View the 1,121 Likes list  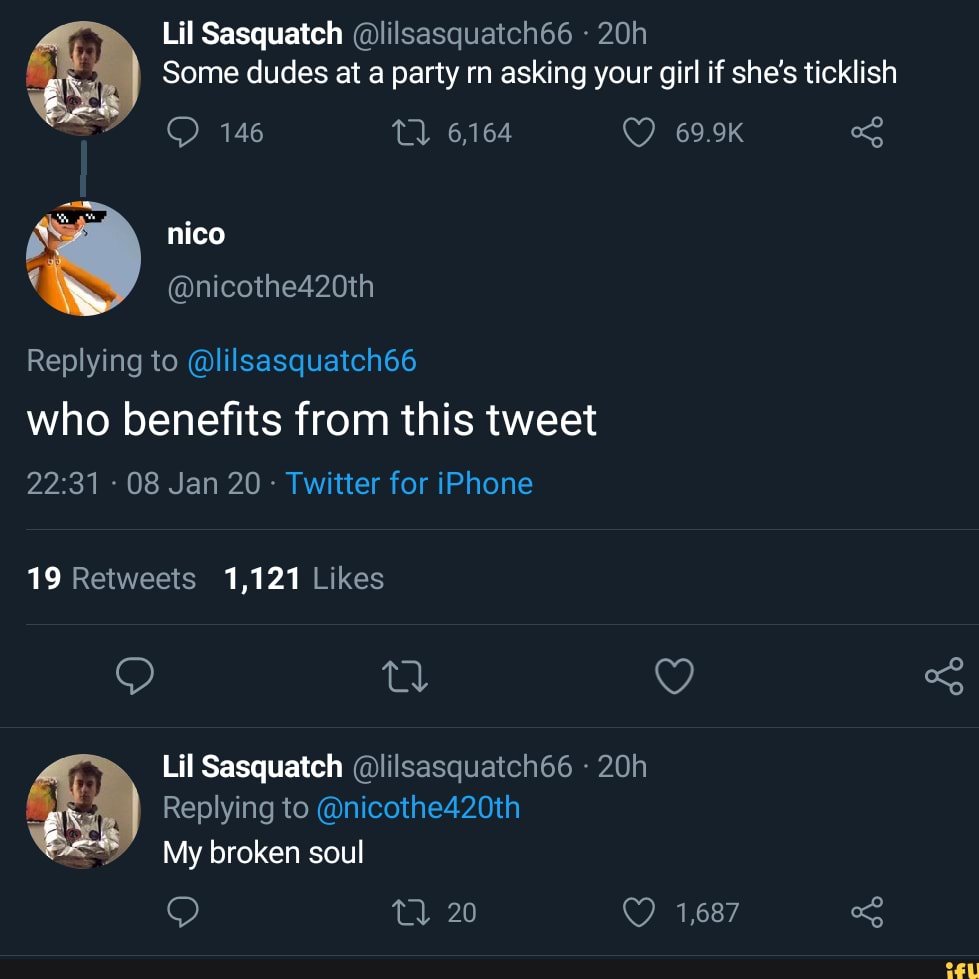coord(304,579)
